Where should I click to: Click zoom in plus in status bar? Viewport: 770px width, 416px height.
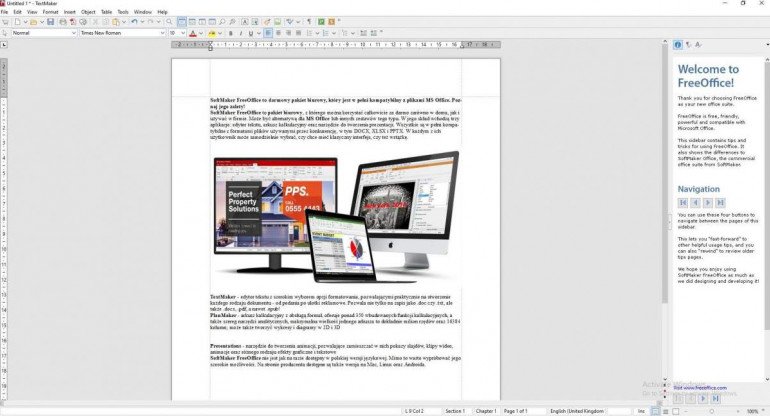pyautogui.click(x=738, y=411)
